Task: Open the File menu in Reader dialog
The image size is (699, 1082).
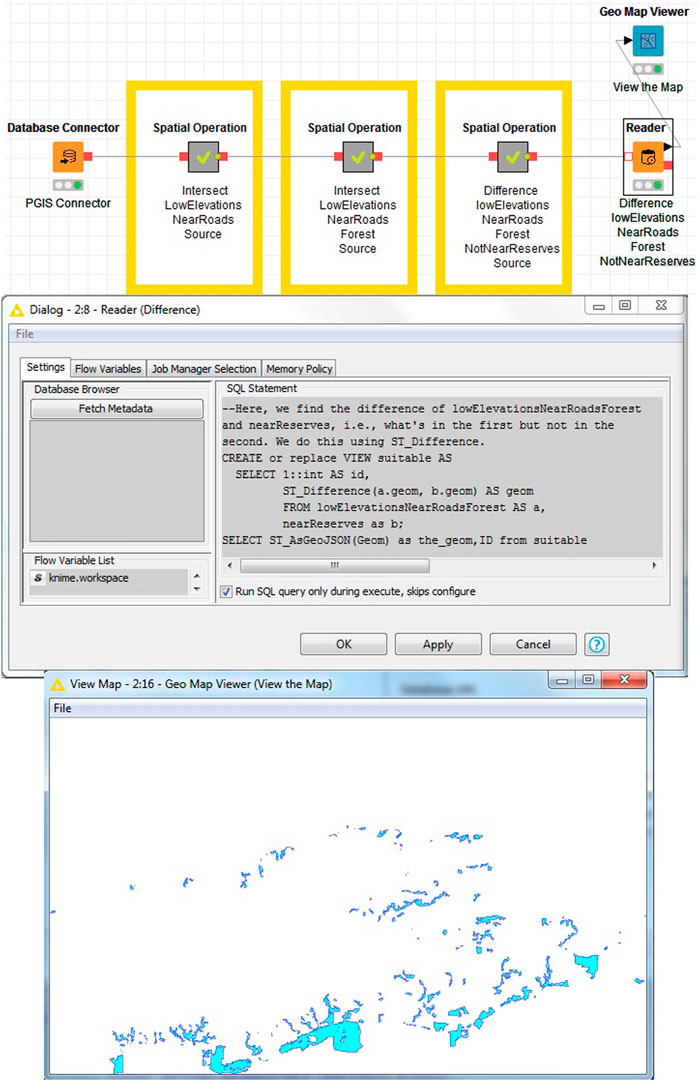Action: tap(25, 334)
